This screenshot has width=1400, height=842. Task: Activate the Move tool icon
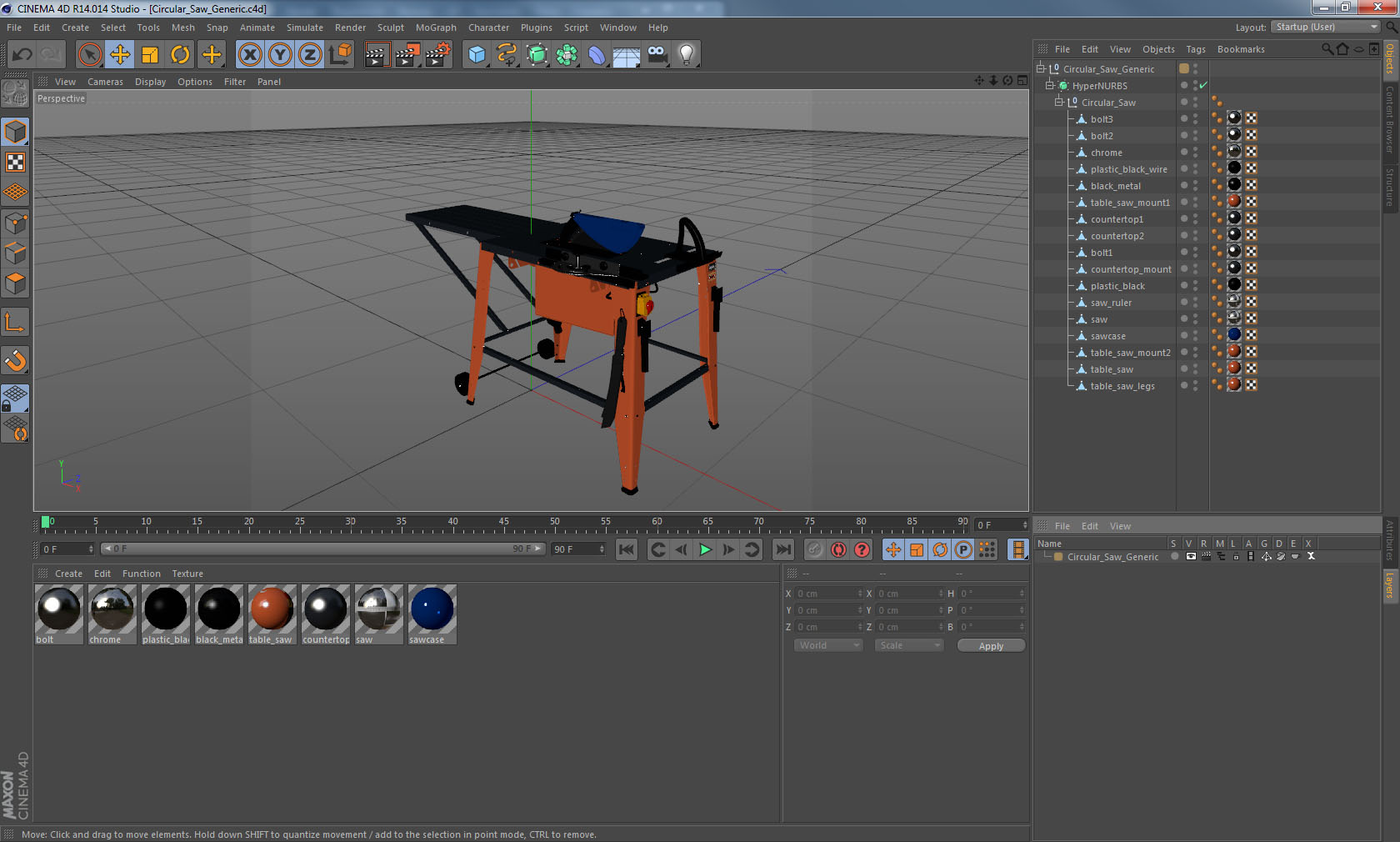120,55
